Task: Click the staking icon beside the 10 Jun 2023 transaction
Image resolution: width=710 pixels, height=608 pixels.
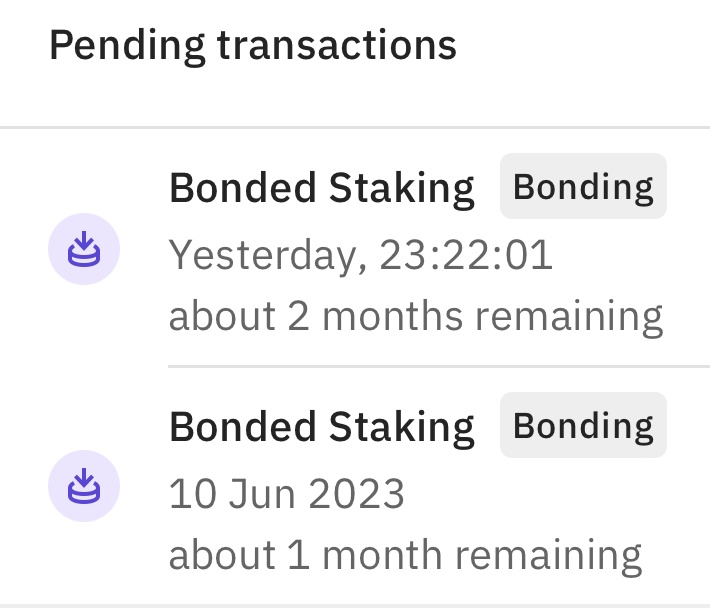Action: (84, 487)
